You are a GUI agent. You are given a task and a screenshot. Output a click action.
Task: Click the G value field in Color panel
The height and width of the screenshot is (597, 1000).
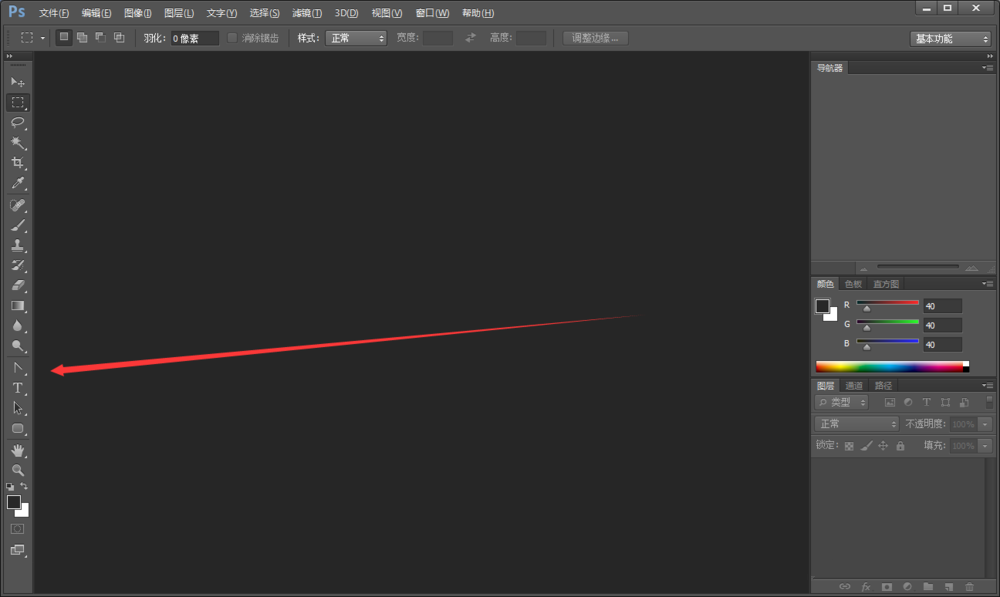pyautogui.click(x=942, y=325)
